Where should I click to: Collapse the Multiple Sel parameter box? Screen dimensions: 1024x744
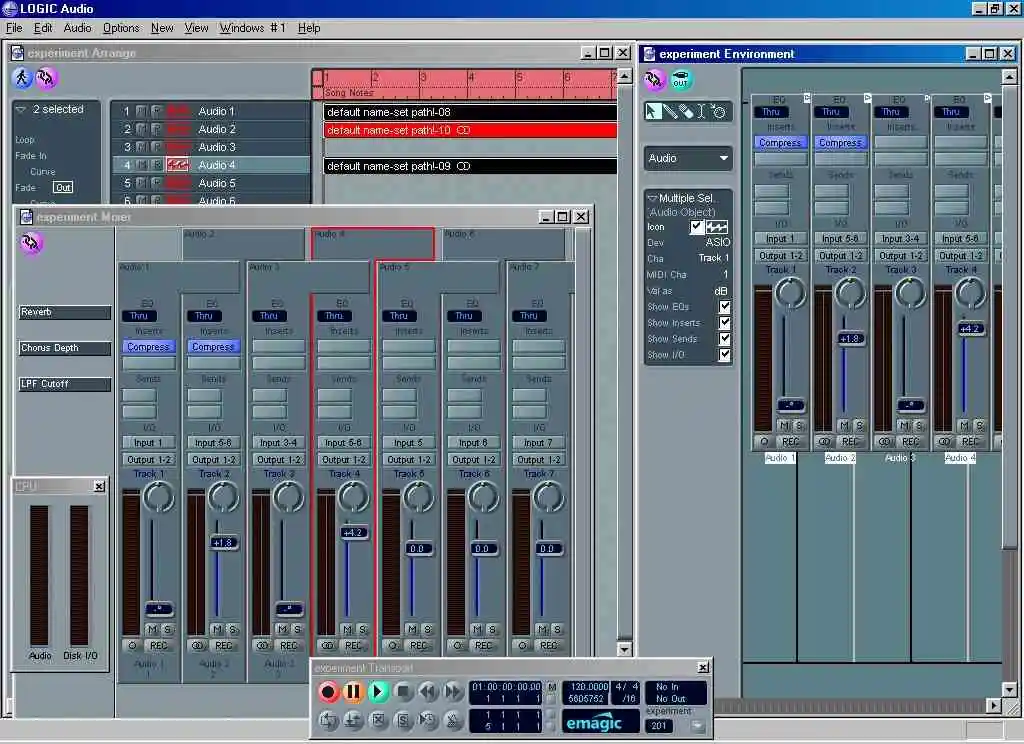[x=651, y=197]
